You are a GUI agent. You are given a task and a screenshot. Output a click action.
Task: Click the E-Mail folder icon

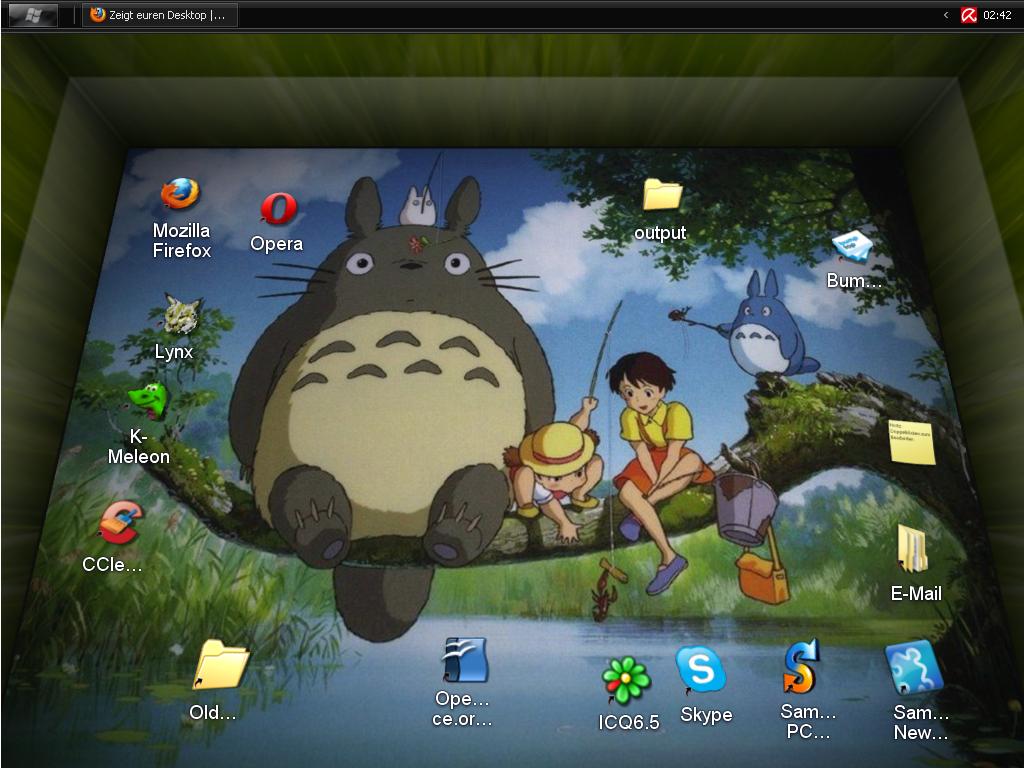pos(912,550)
